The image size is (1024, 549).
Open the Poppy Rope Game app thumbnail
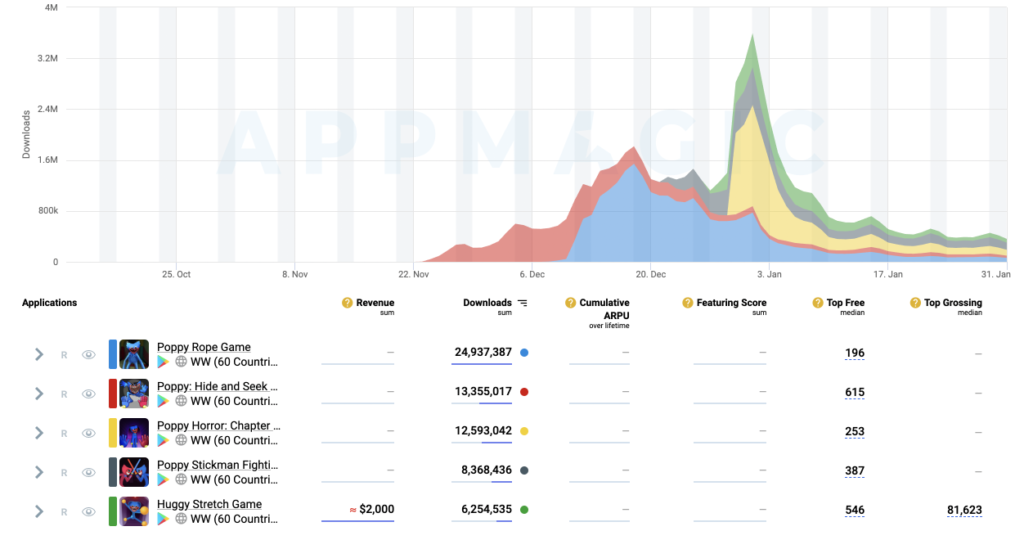[x=134, y=354]
